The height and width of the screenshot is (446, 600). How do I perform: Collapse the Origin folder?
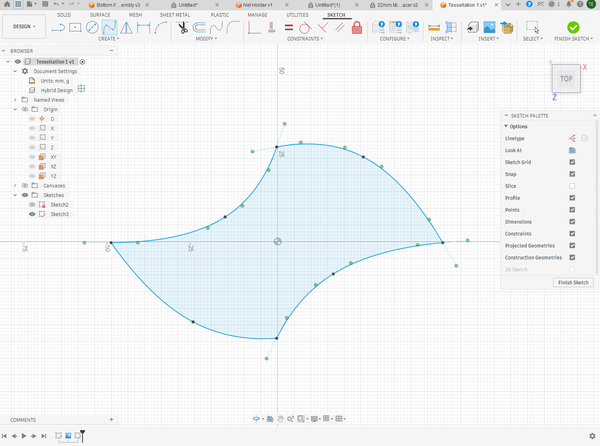(x=15, y=109)
